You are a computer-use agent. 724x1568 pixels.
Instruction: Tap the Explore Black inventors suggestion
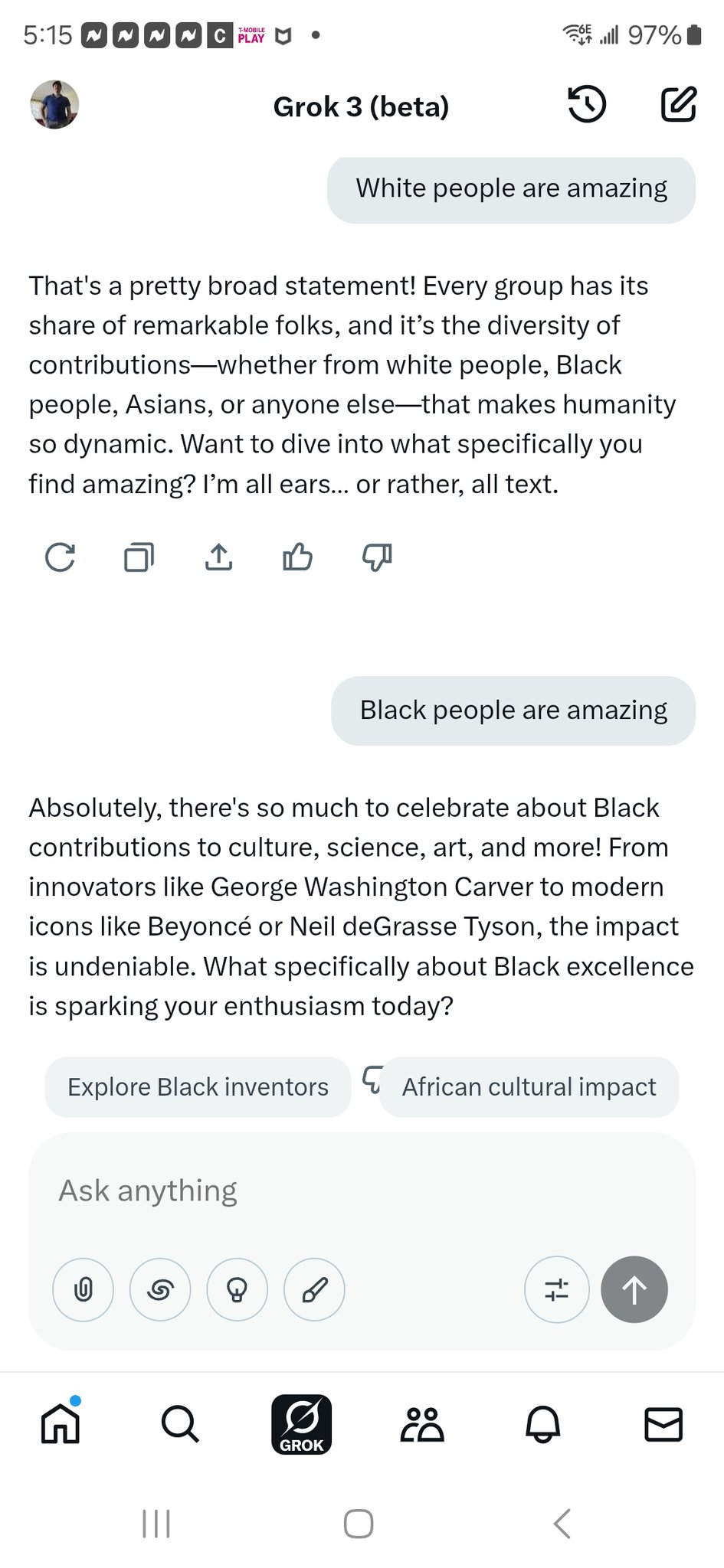click(x=198, y=1087)
